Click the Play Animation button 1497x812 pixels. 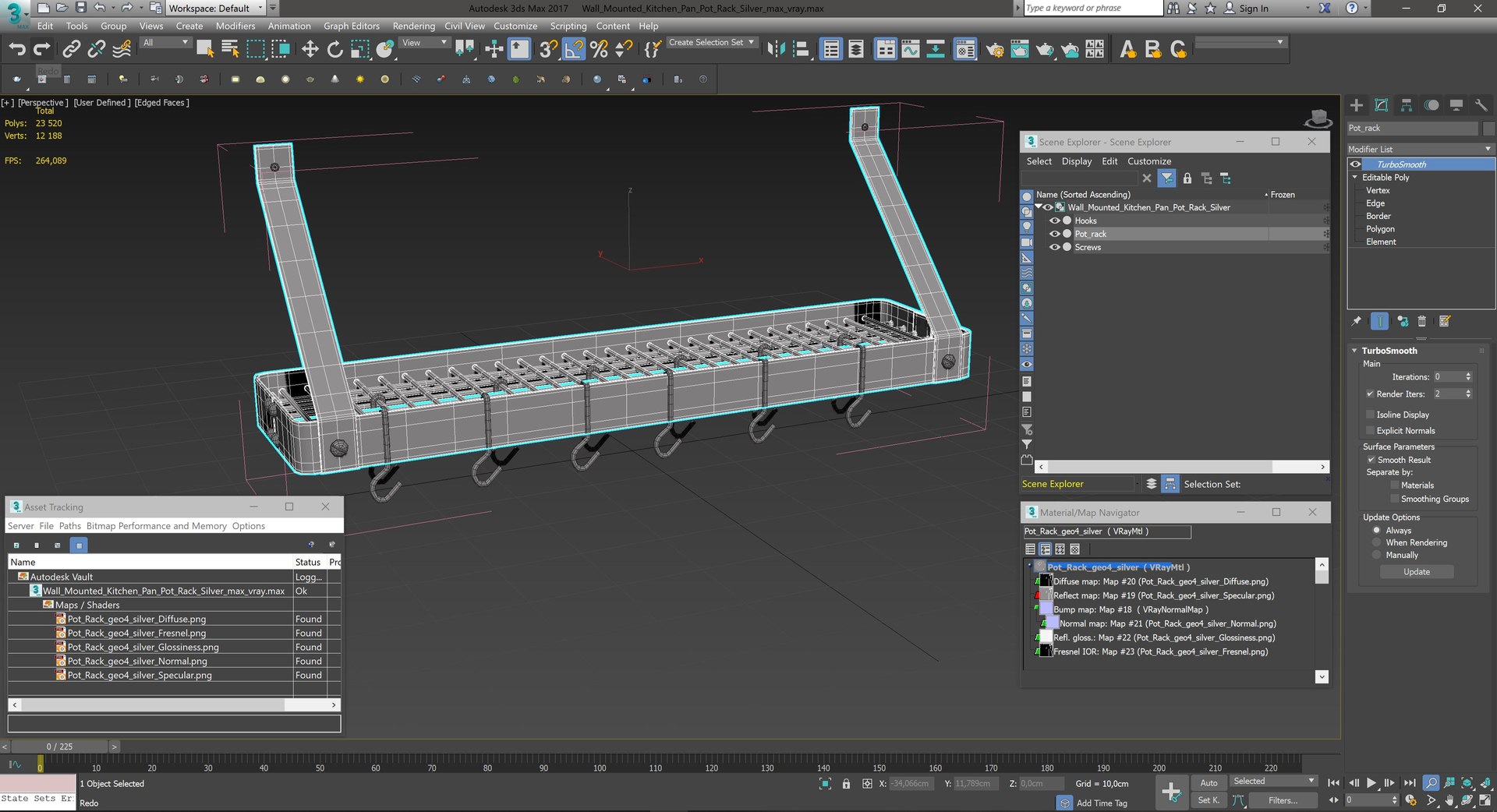[1371, 782]
